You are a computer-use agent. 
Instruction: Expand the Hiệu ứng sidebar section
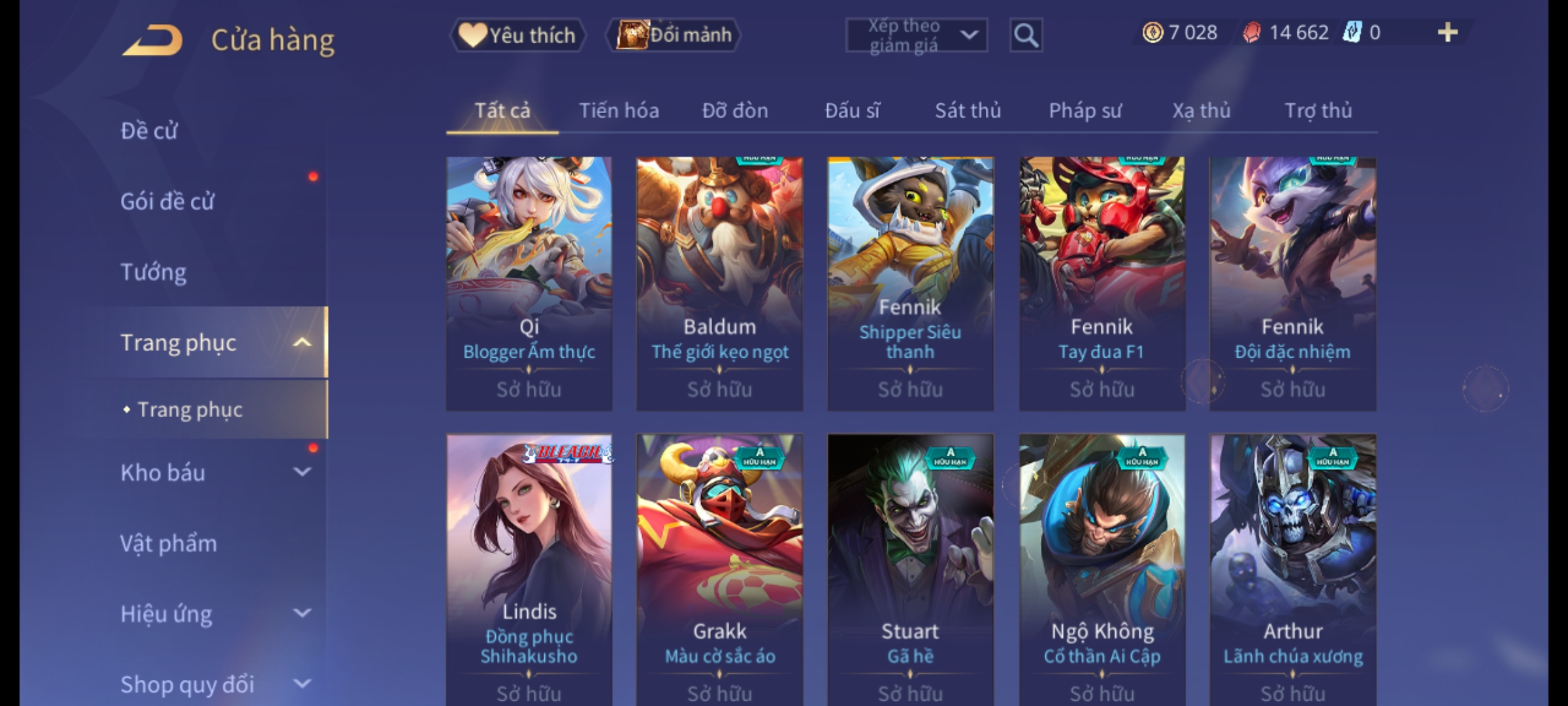(302, 613)
